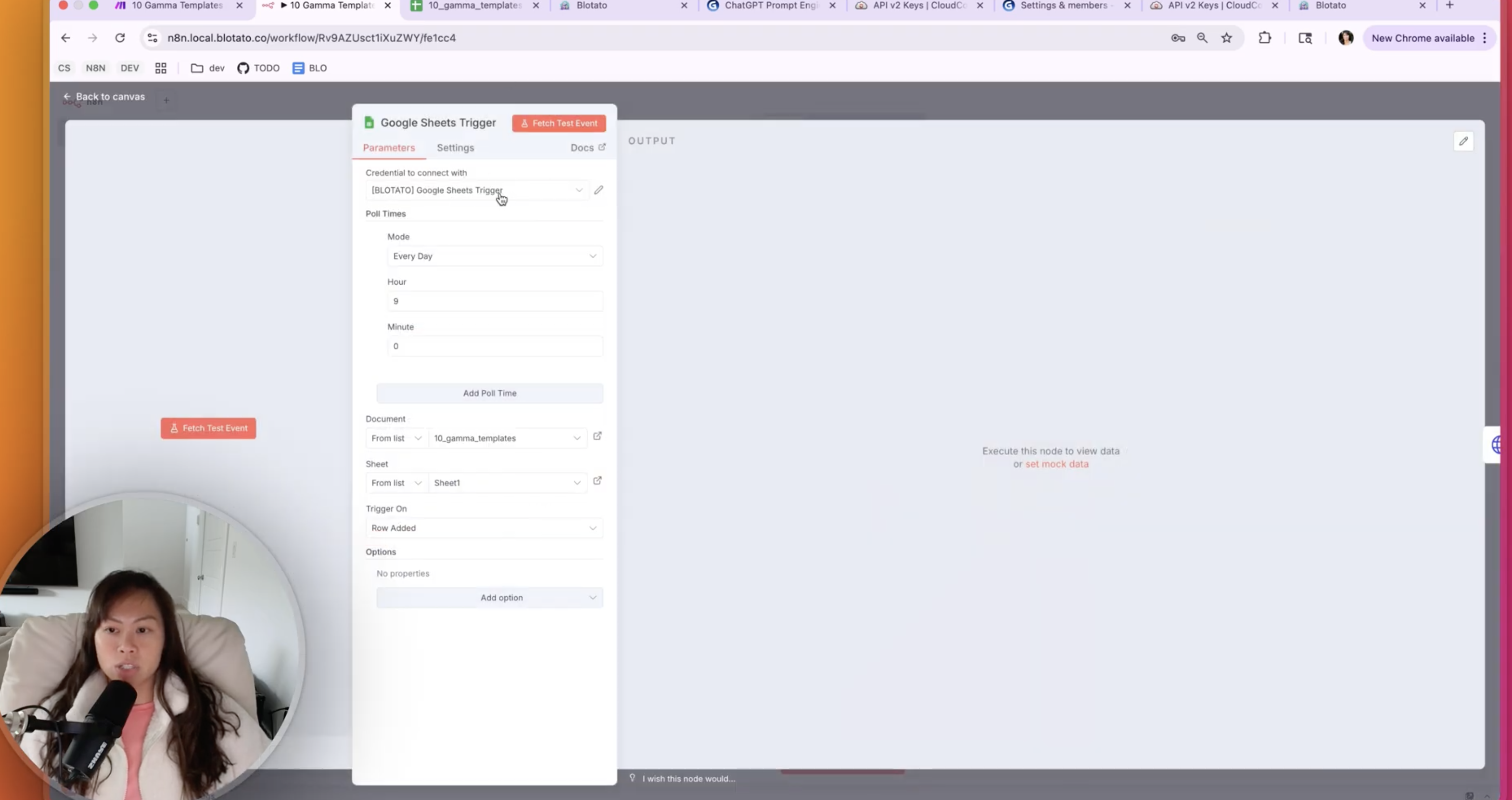Open Chrome extensions puzzle icon
The height and width of the screenshot is (800, 1512).
pos(1264,38)
